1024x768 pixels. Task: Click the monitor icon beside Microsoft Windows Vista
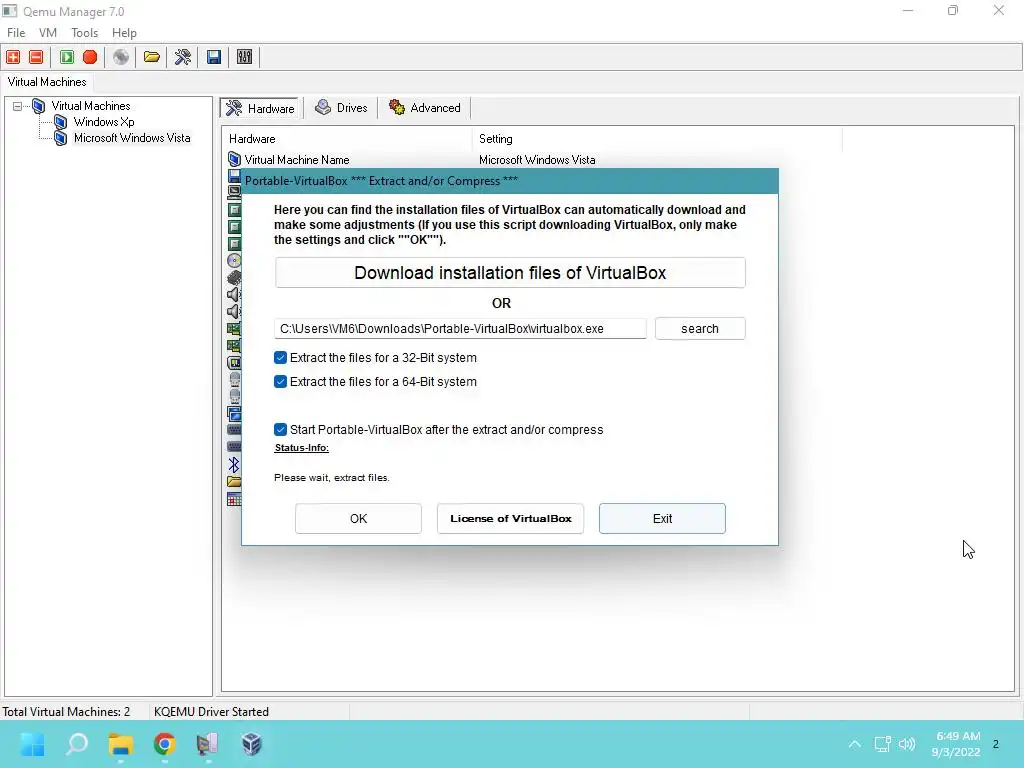[x=61, y=138]
